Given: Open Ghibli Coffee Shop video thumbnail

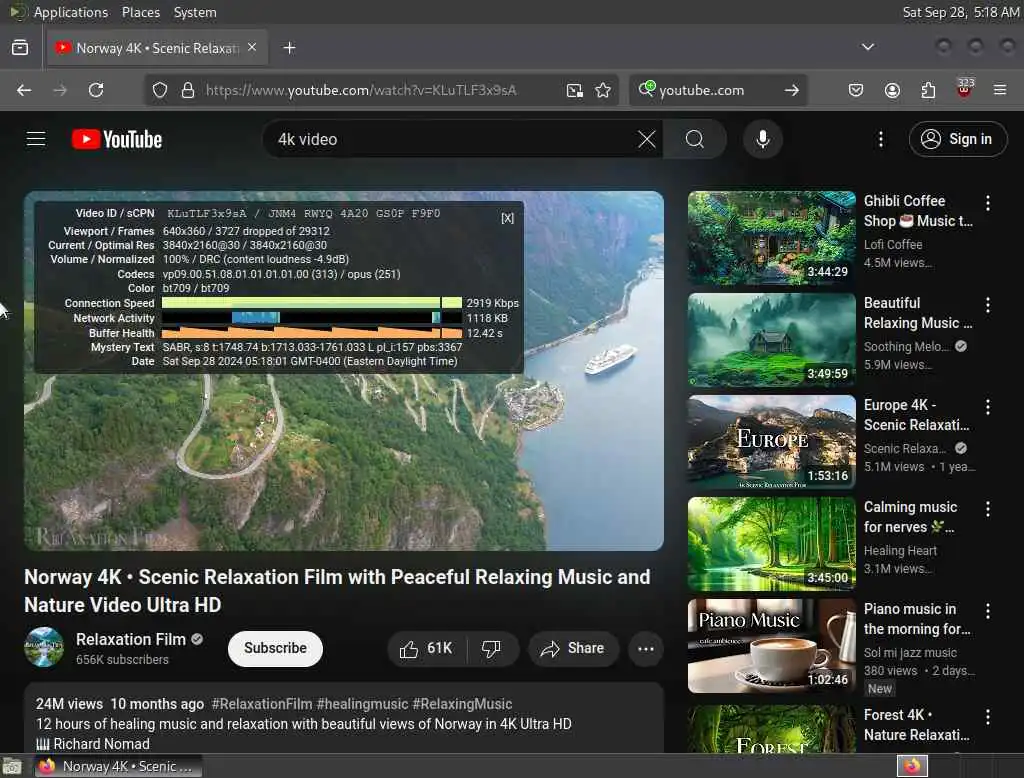Looking at the screenshot, I should (x=771, y=238).
